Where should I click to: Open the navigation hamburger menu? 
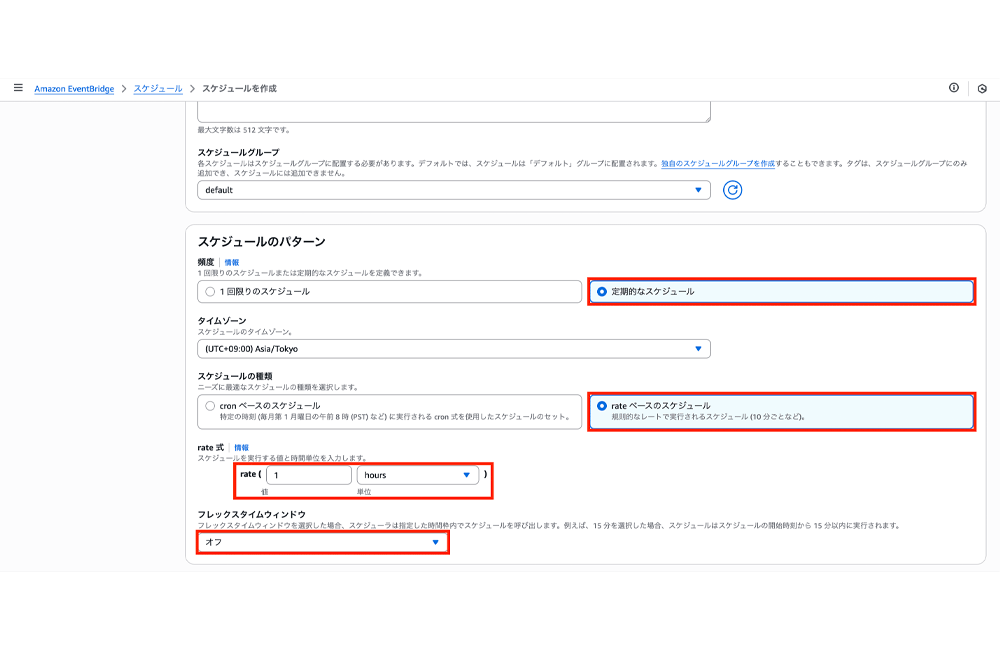coord(18,88)
